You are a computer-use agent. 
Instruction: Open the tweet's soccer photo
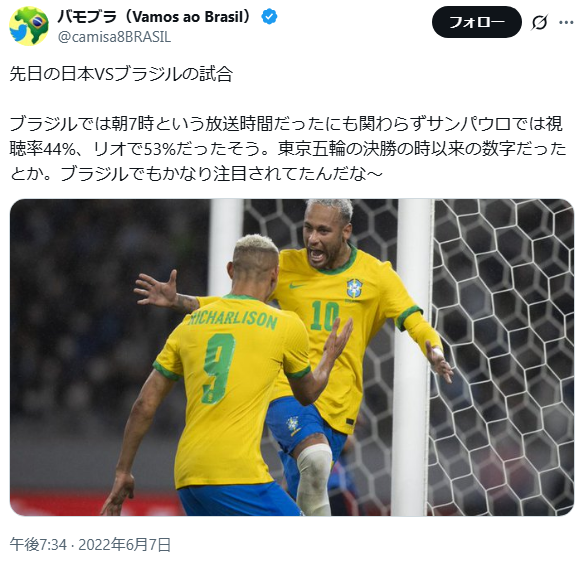point(292,357)
